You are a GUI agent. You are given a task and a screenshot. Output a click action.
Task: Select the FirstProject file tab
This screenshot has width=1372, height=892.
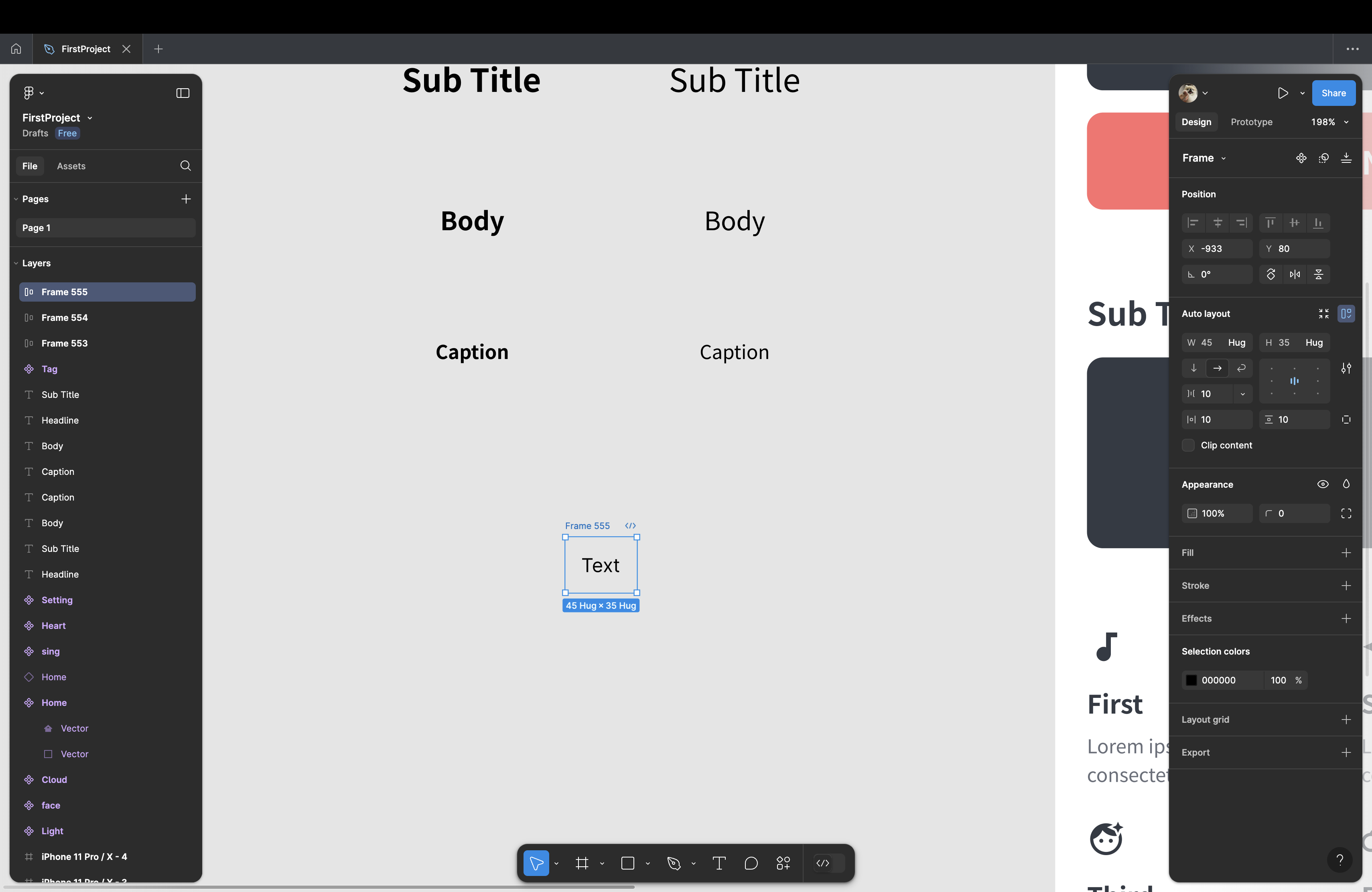tap(87, 49)
